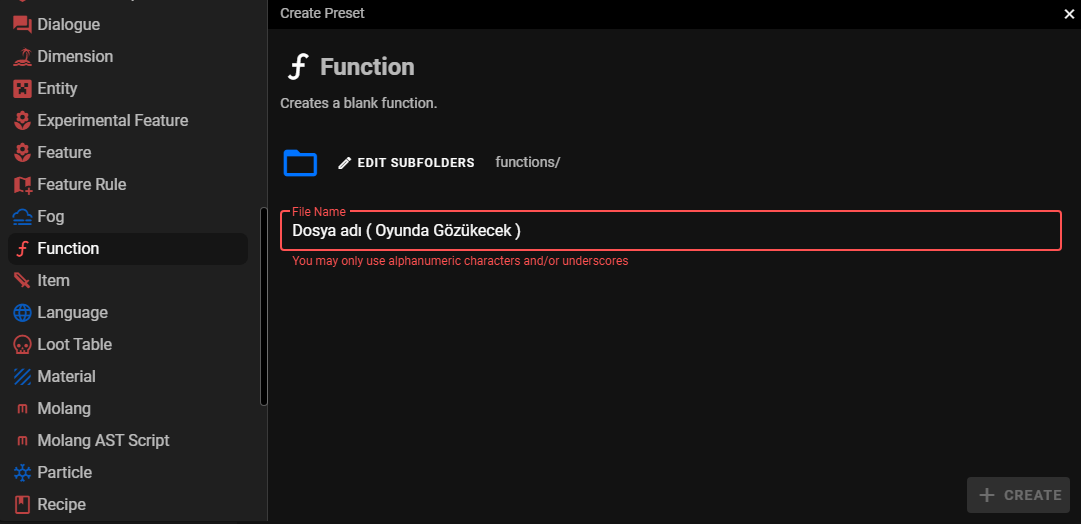Screen dimensions: 1081x524
Task: Click the blue subfolder folder icon
Action: (x=300, y=162)
